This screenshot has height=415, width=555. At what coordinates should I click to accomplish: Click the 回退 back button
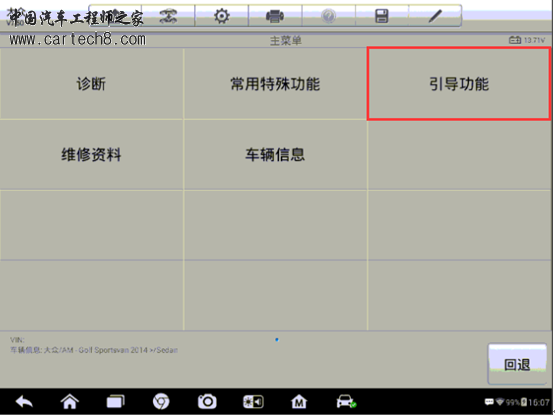click(517, 364)
